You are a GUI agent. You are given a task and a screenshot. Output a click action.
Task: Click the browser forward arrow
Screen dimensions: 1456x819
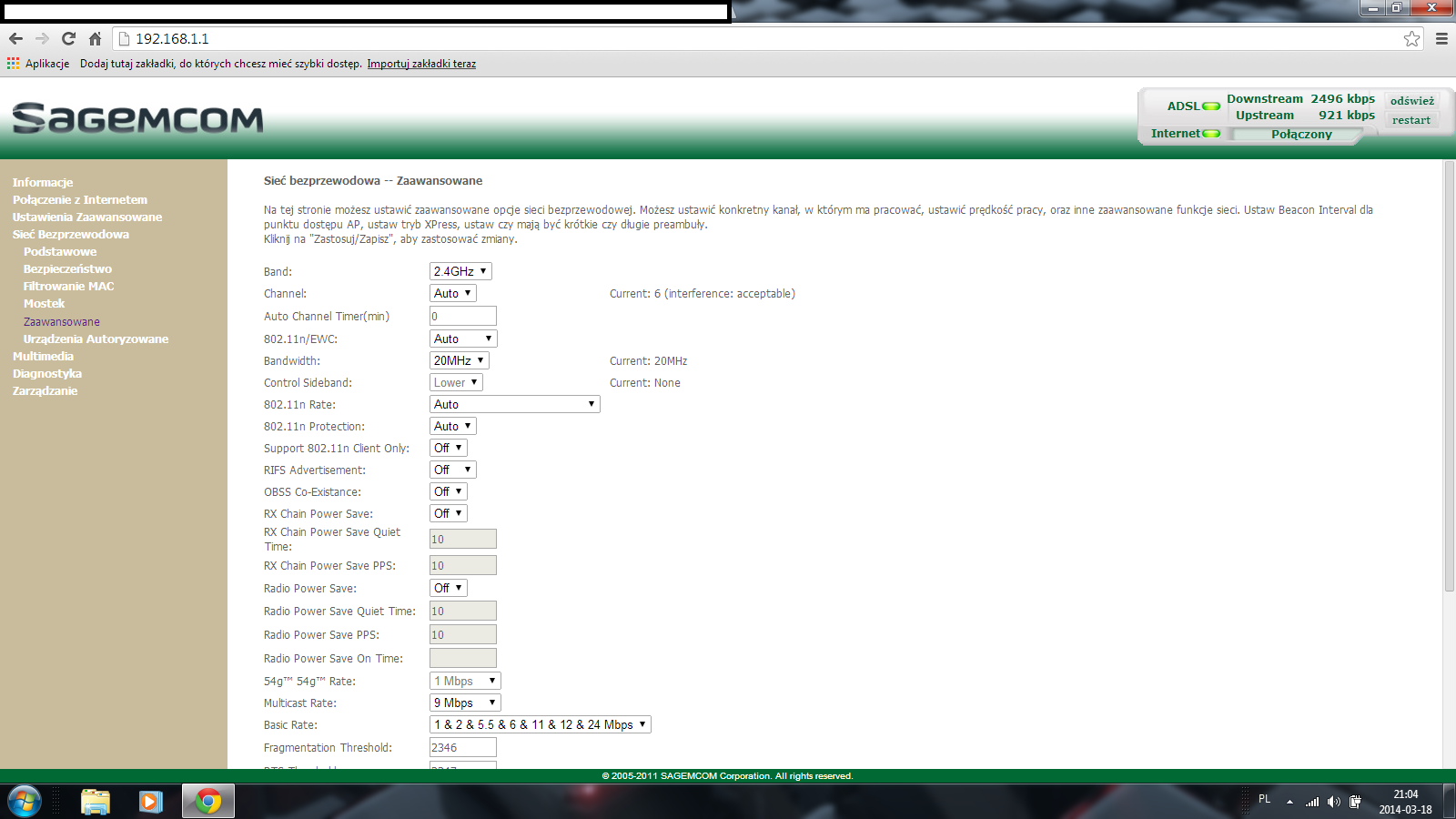tap(42, 38)
